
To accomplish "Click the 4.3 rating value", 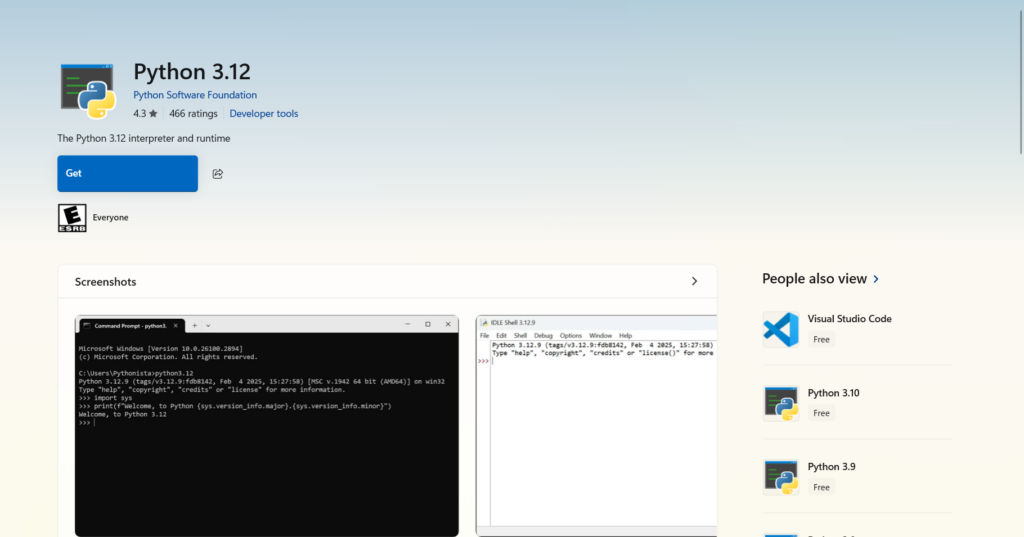I will [140, 114].
